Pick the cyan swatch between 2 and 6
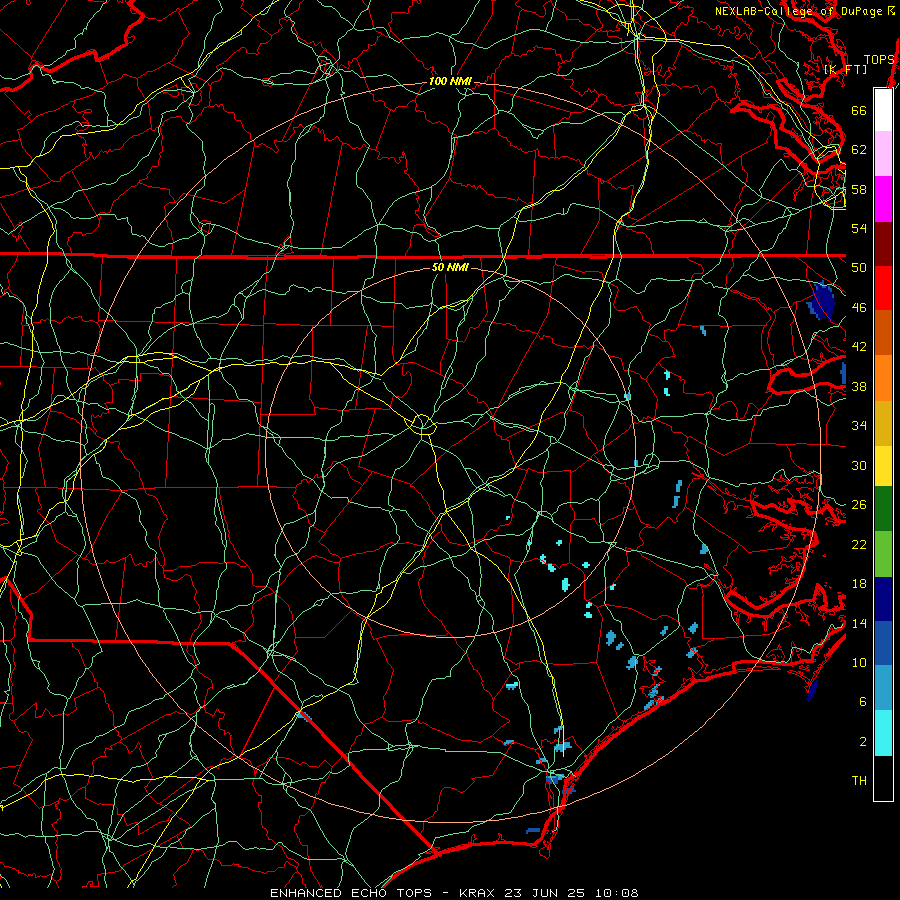The image size is (900, 900). point(883,732)
